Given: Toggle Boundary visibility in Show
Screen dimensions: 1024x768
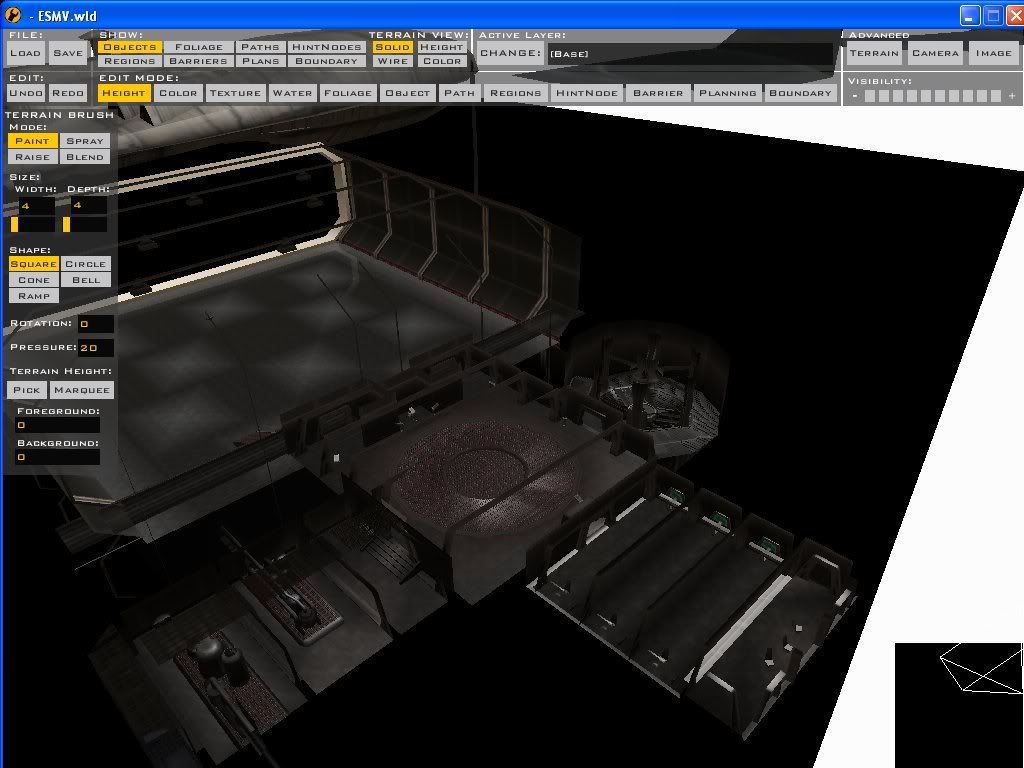Looking at the screenshot, I should click(326, 61).
